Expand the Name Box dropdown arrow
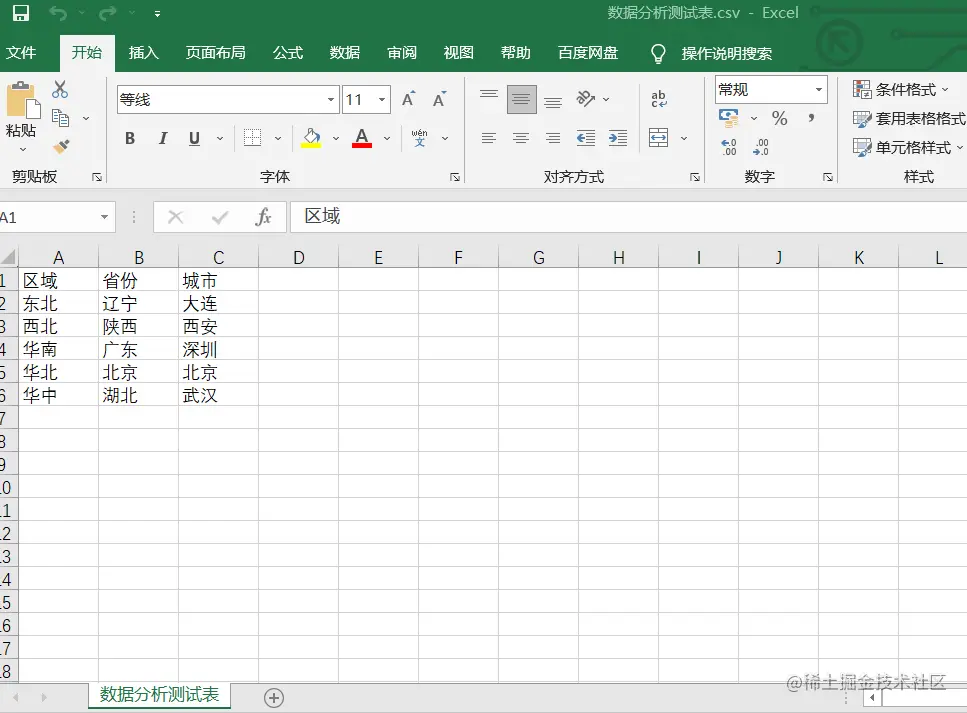 [x=104, y=217]
